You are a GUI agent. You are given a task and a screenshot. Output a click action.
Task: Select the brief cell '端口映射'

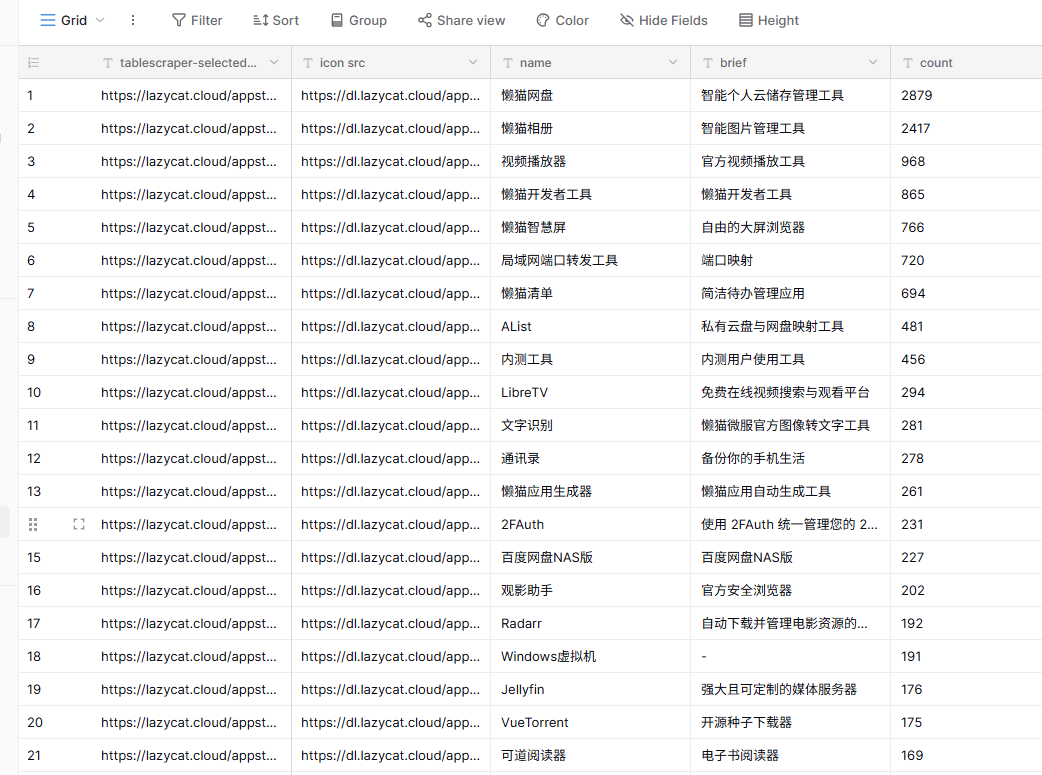coord(791,261)
